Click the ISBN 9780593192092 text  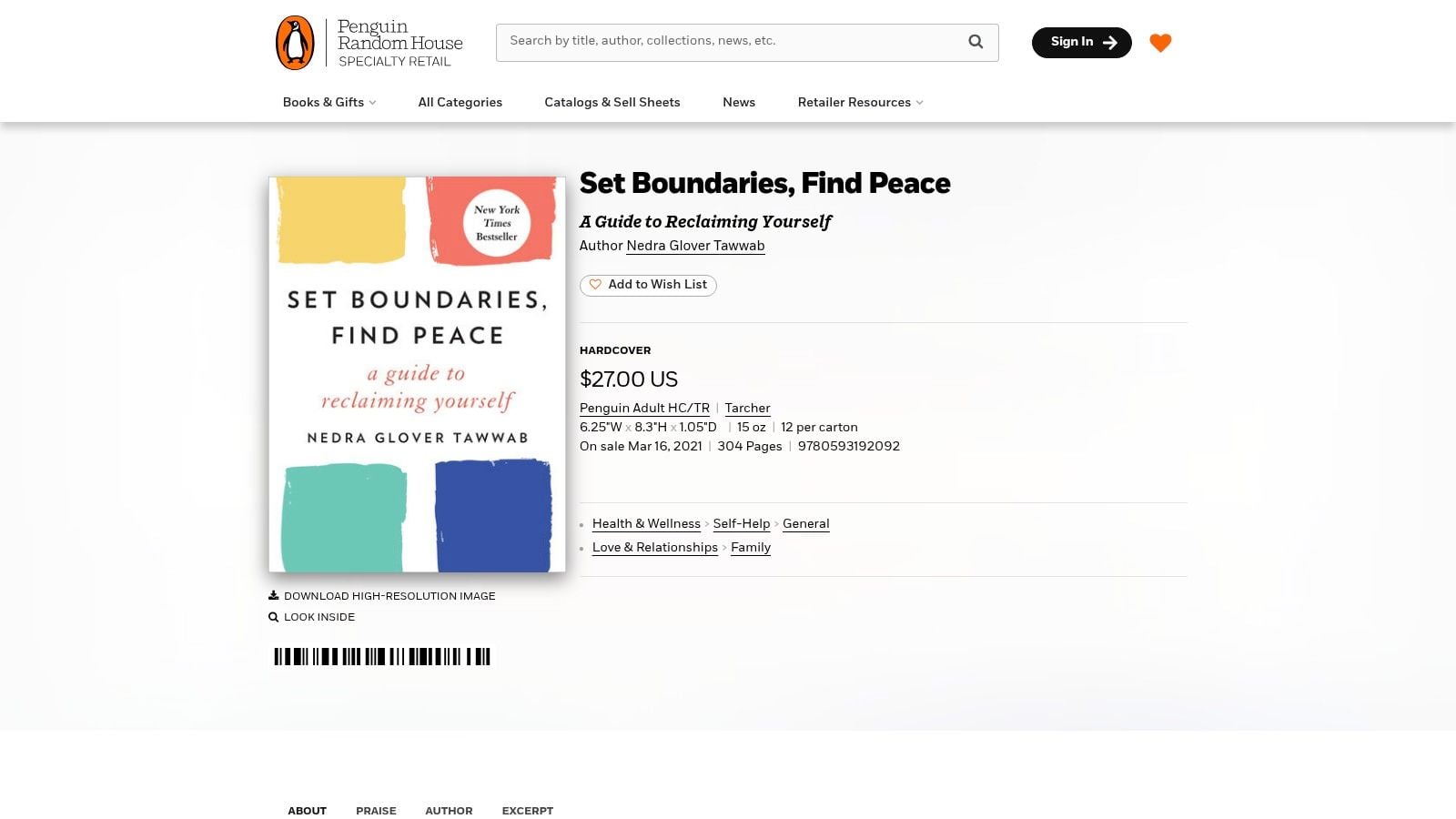(849, 447)
